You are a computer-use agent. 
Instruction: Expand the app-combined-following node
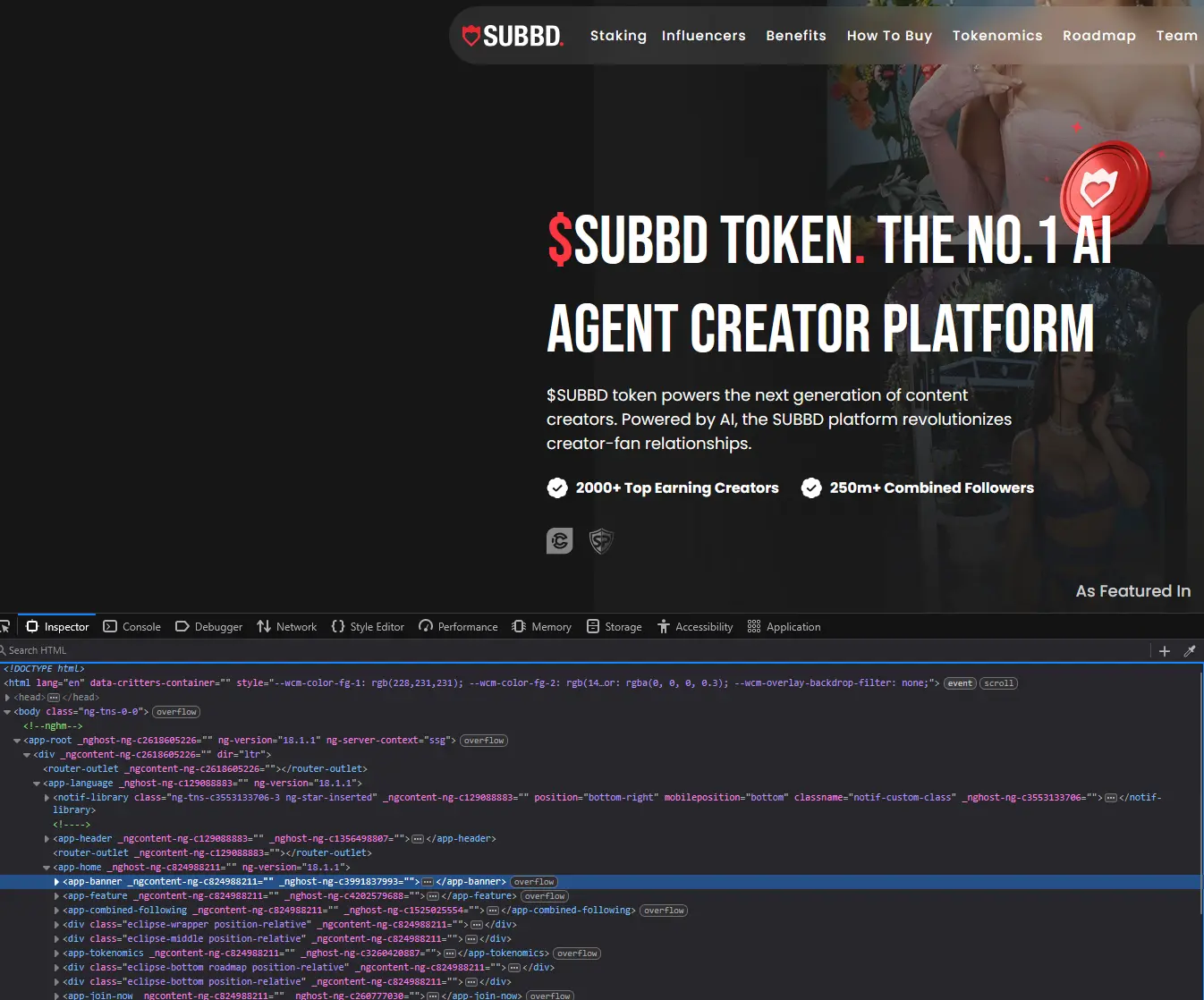click(56, 911)
